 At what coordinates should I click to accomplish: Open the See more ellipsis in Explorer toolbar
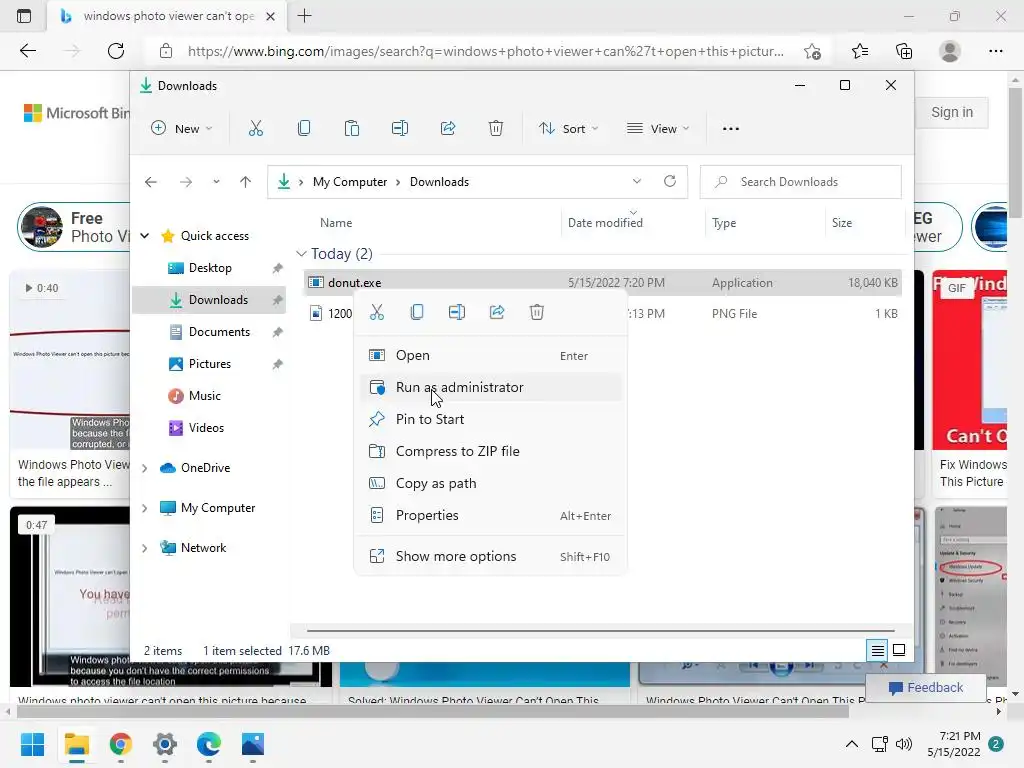731,129
